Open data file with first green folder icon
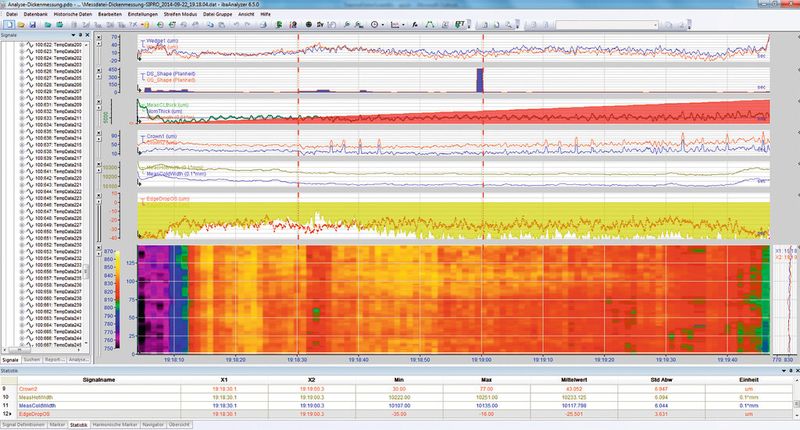The height and width of the screenshot is (430, 800). pyautogui.click(x=47, y=24)
